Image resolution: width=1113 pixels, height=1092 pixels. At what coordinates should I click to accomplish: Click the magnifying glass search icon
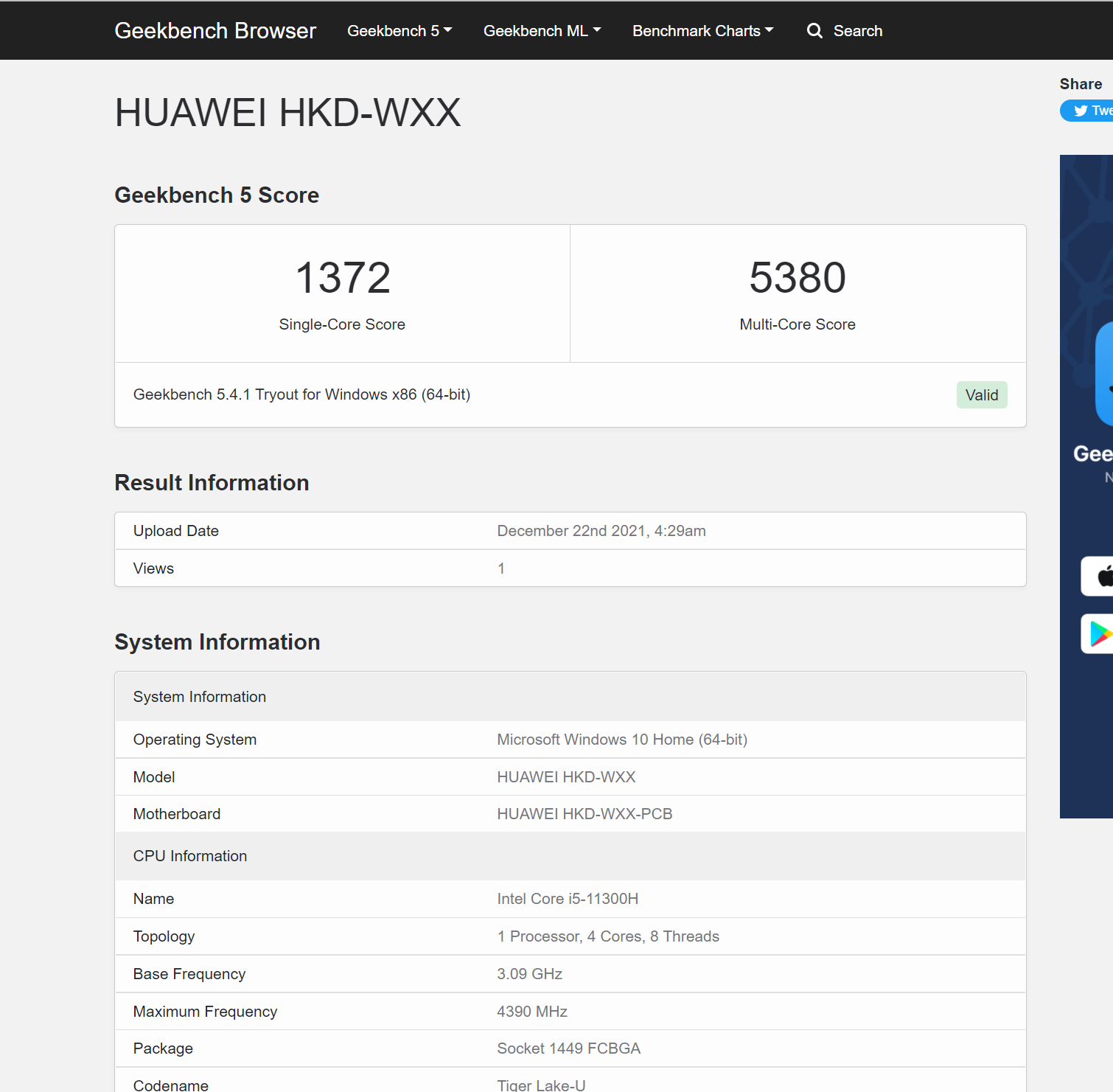pyautogui.click(x=814, y=31)
